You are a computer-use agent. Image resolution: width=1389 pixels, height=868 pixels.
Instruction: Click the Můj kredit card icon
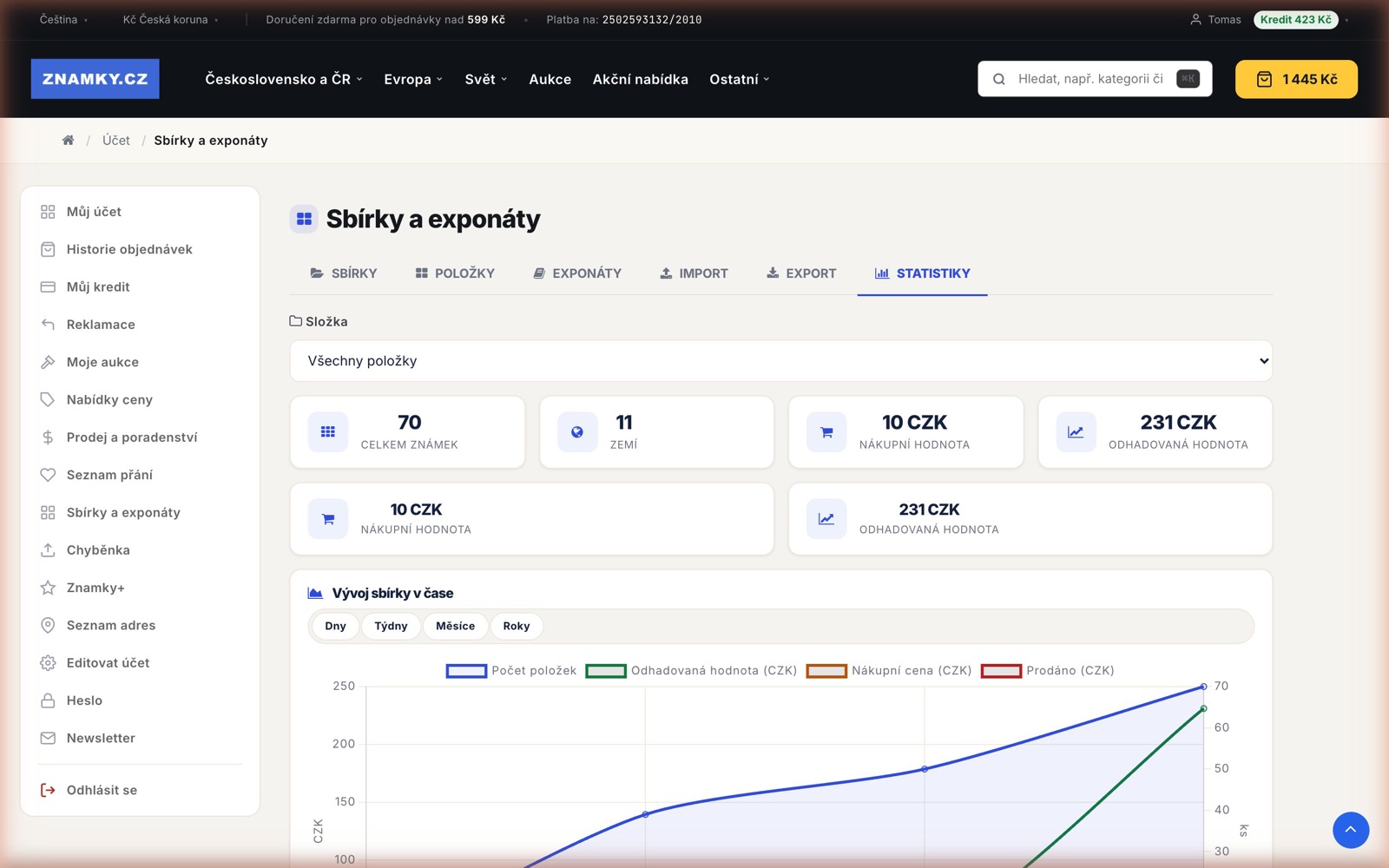click(x=48, y=287)
